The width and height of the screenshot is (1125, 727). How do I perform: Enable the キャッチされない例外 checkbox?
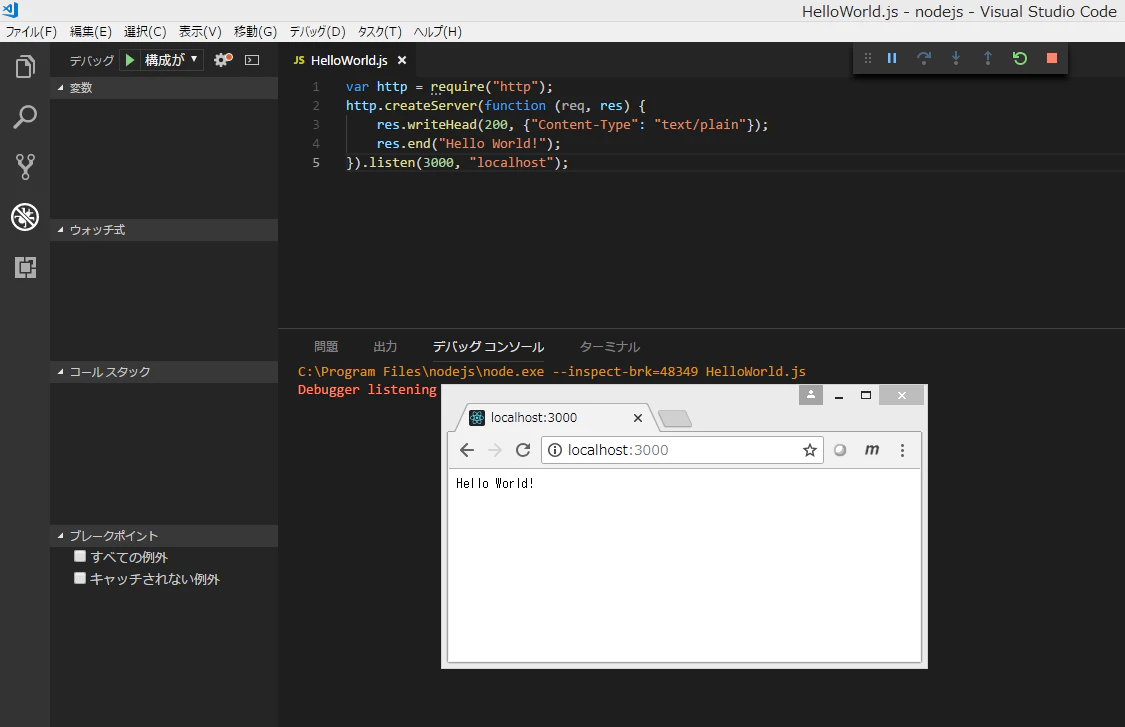pyautogui.click(x=80, y=578)
